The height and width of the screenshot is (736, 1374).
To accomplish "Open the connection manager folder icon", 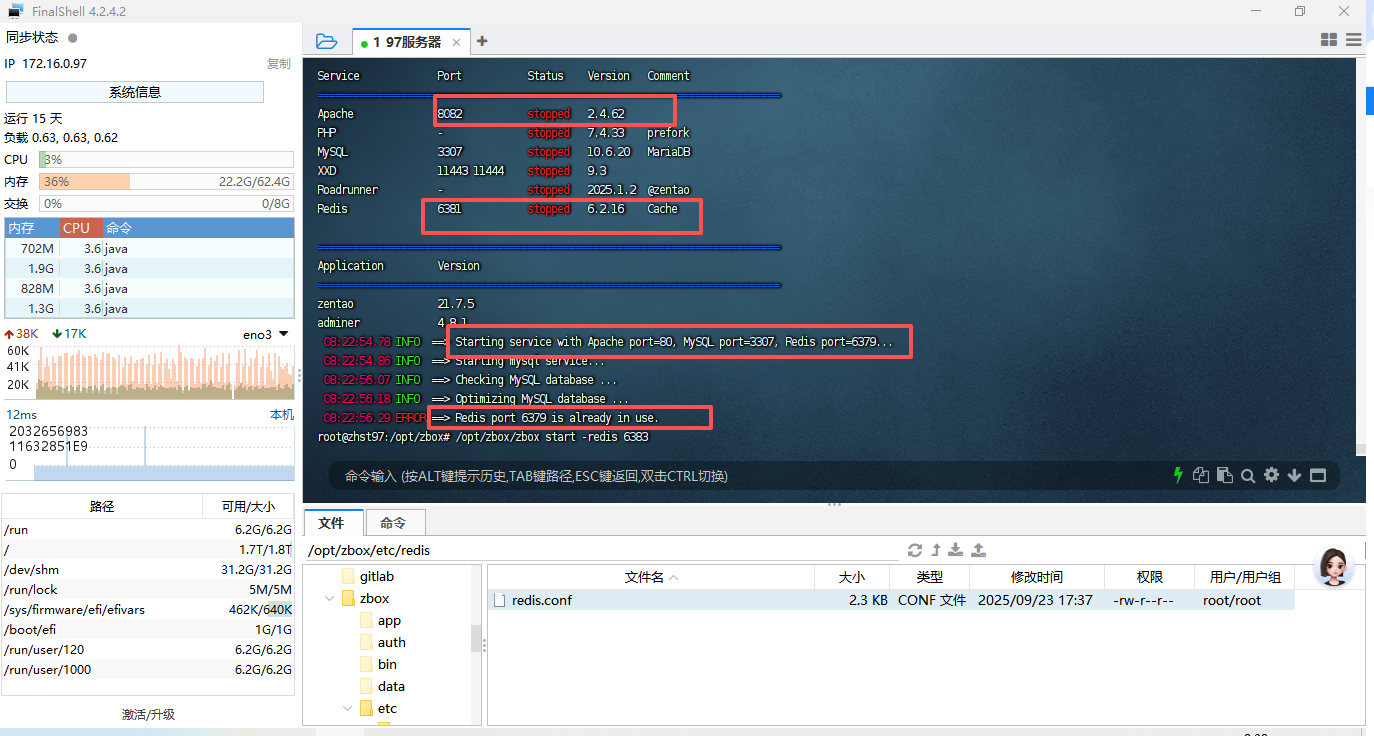I will 327,41.
